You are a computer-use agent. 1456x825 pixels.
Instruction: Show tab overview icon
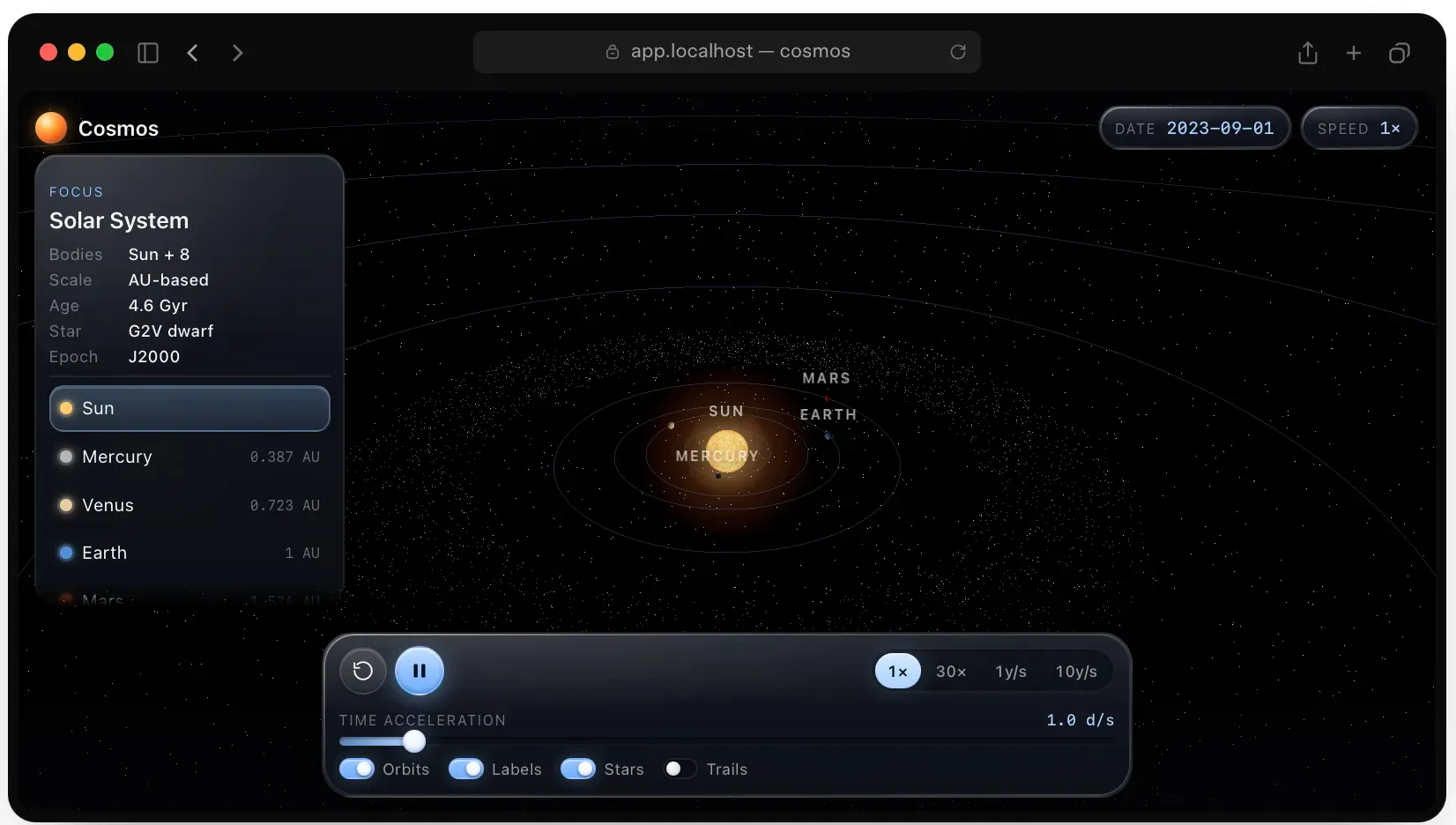pyautogui.click(x=1400, y=53)
